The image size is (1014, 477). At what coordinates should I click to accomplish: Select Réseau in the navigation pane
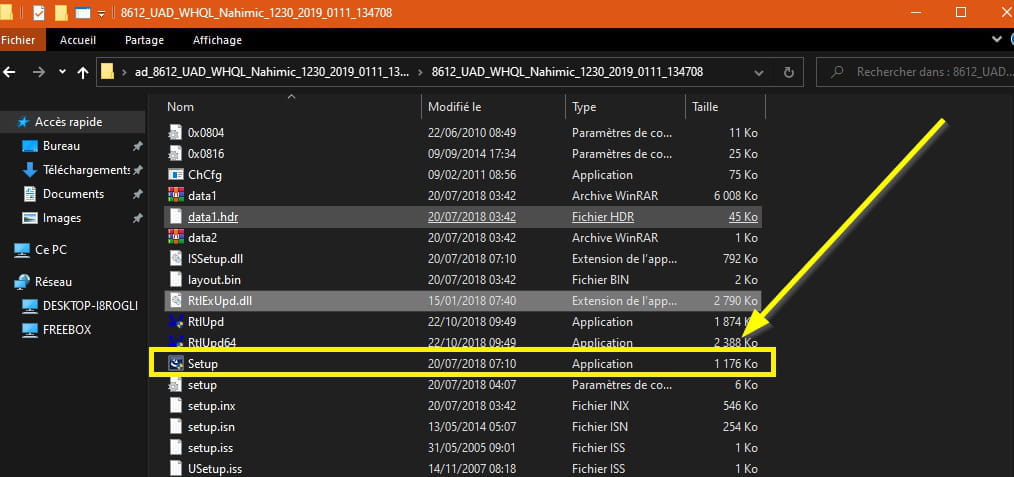pyautogui.click(x=53, y=282)
